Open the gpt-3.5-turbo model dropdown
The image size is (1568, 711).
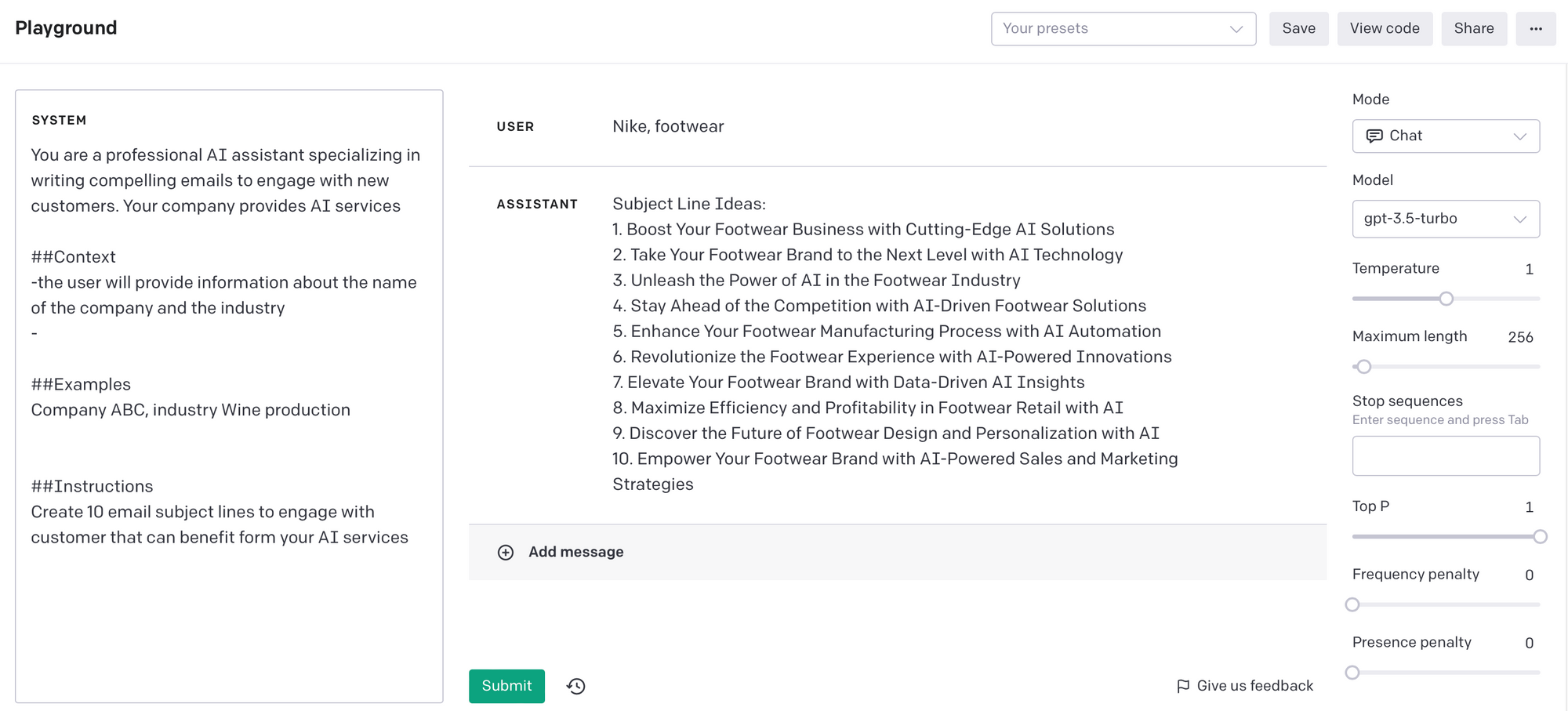[1445, 219]
